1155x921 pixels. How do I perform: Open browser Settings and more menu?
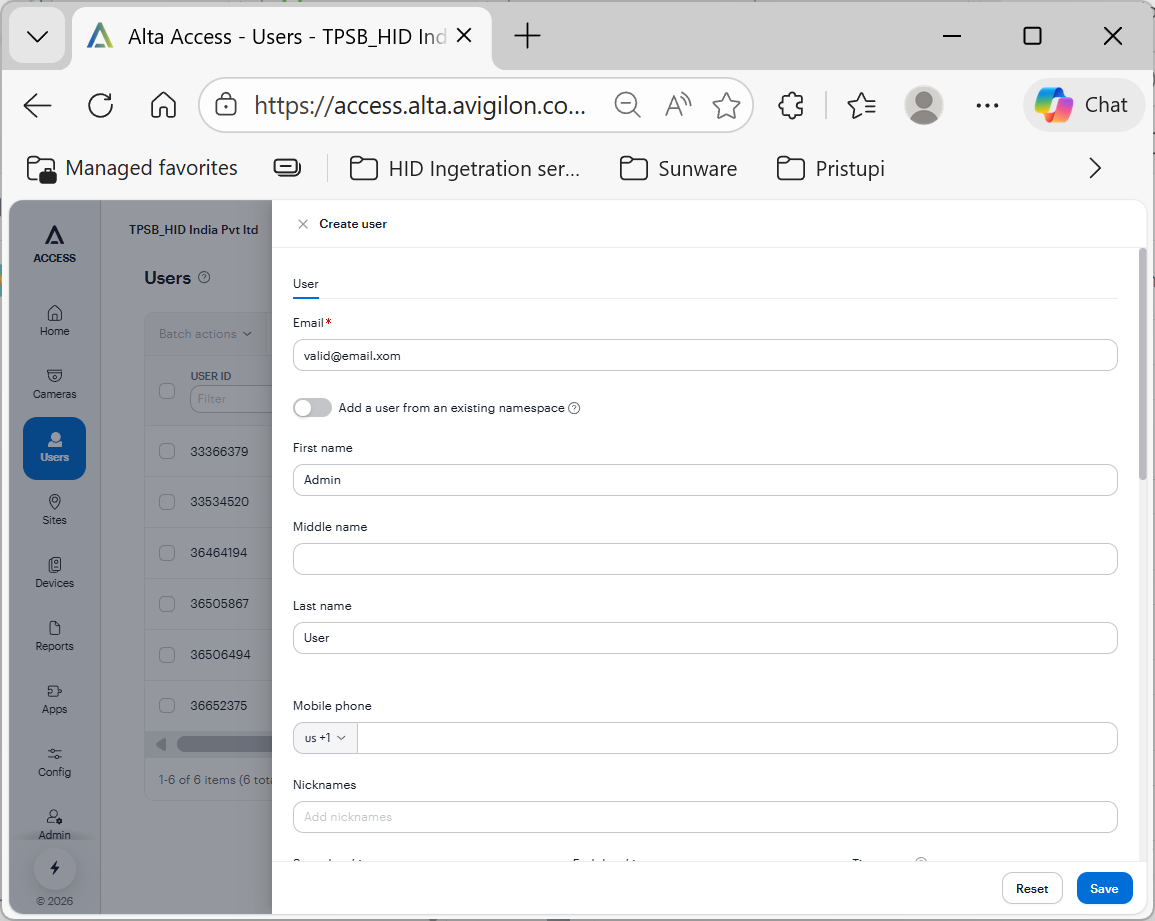point(987,105)
